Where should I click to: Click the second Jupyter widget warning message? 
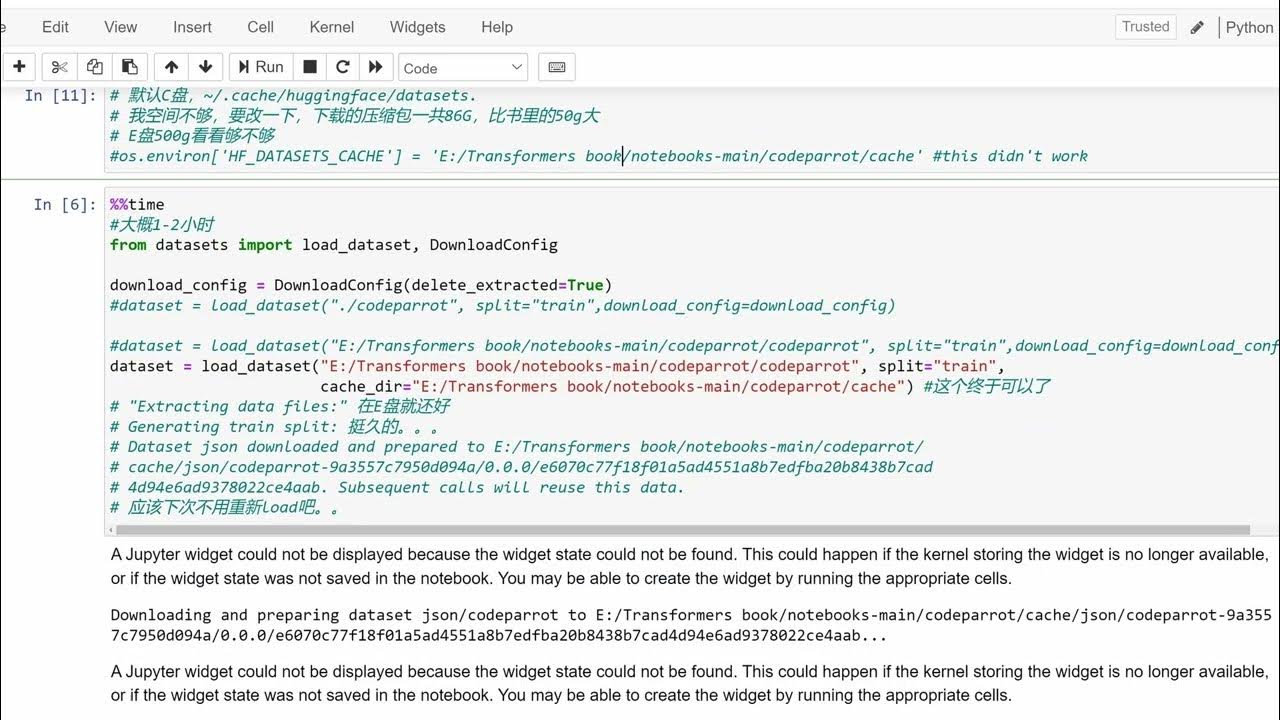click(x=690, y=683)
